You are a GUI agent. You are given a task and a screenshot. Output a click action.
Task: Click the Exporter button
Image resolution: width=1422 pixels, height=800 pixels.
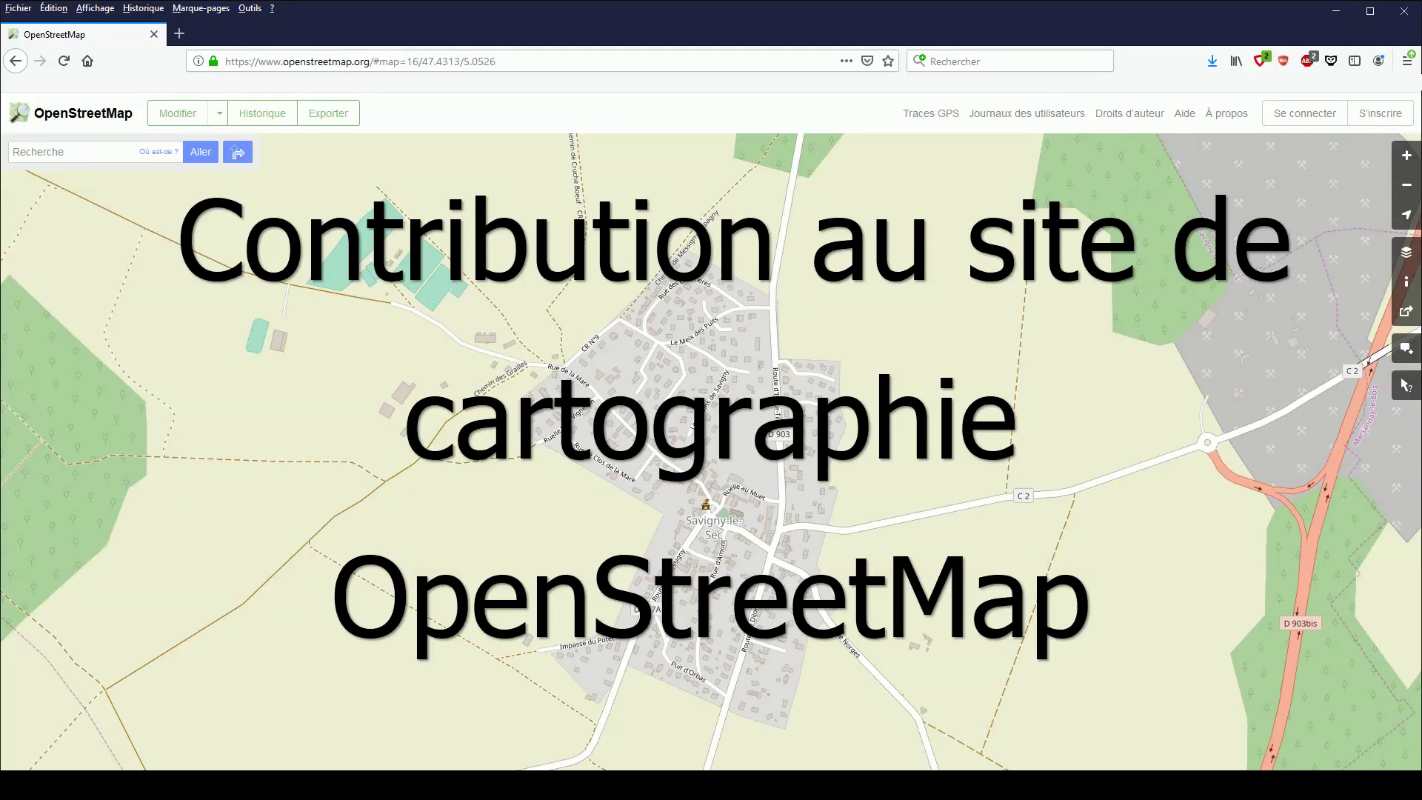[328, 113]
